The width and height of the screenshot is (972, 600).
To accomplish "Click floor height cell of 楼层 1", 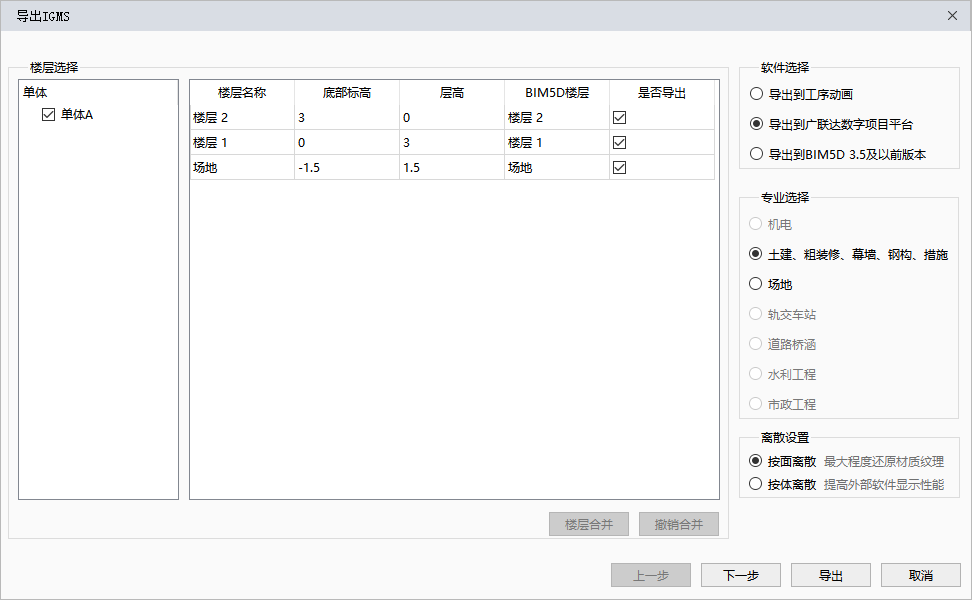I will (x=452, y=143).
